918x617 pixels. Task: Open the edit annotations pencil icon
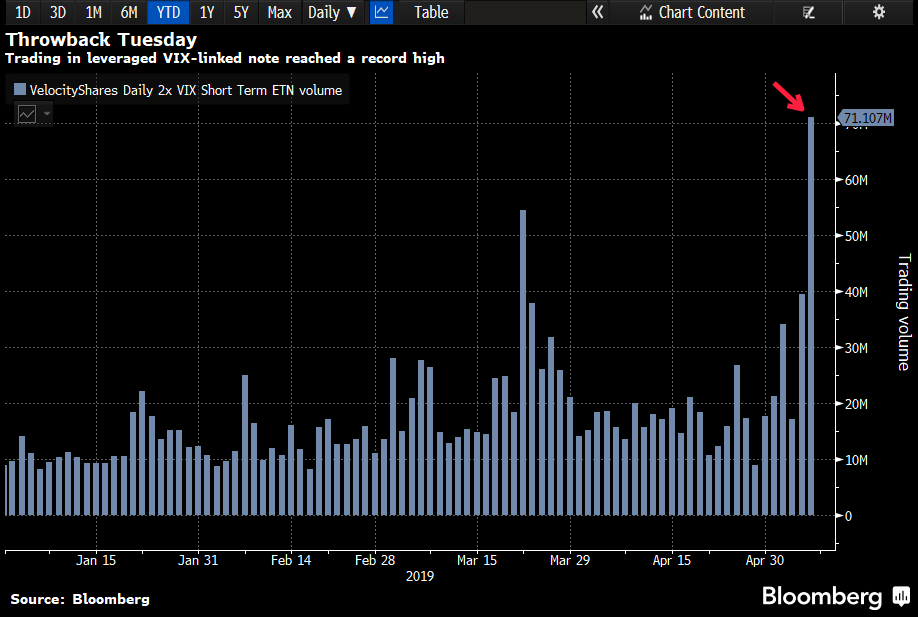click(809, 12)
